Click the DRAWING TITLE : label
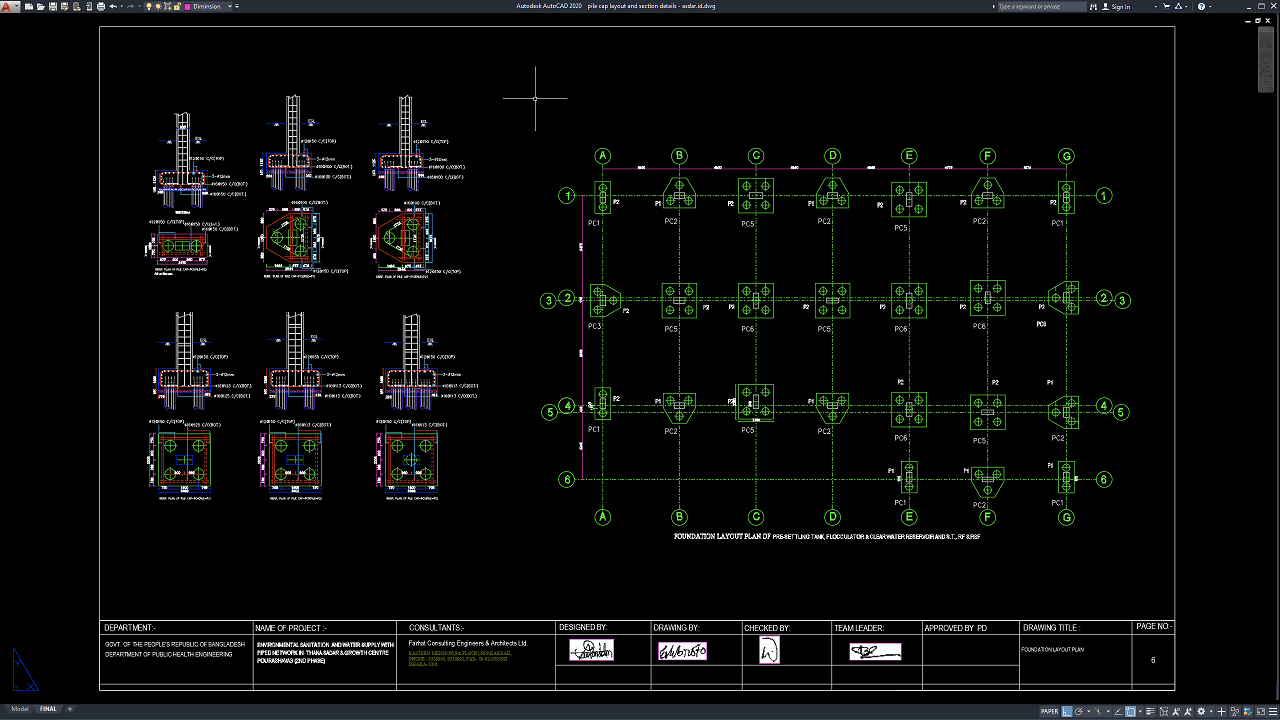Image resolution: width=1280 pixels, height=720 pixels. [x=1051, y=628]
